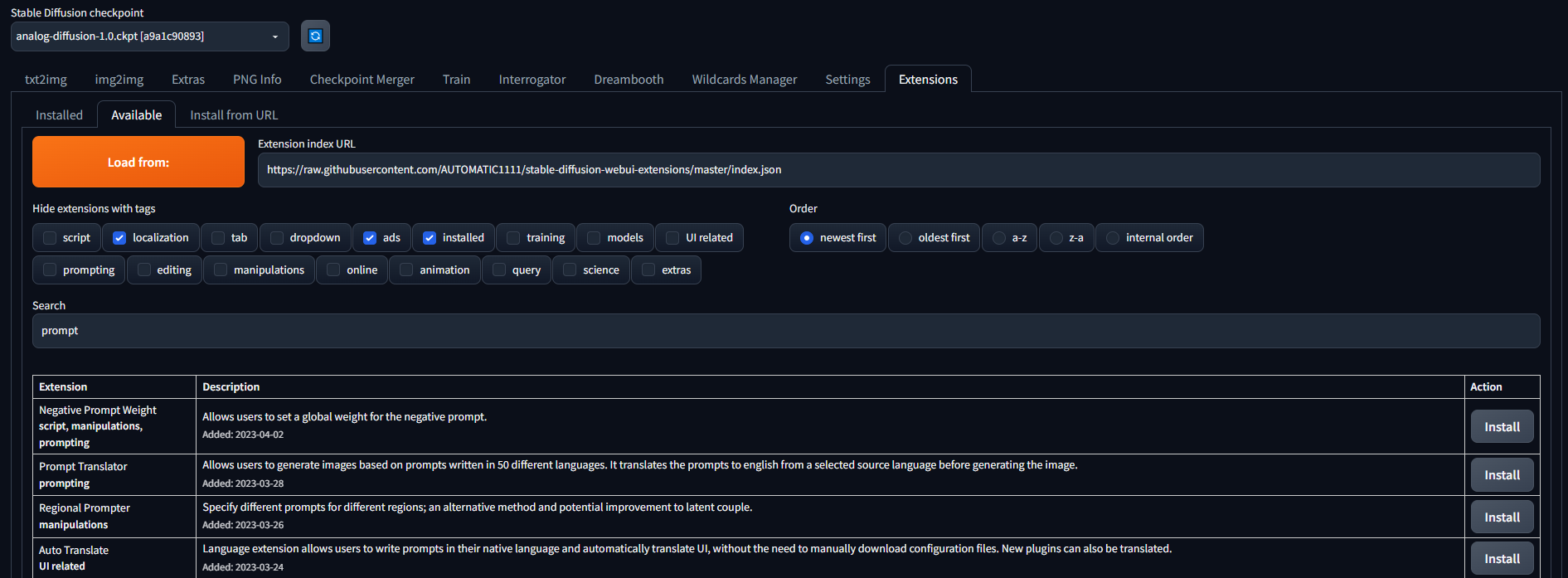
Task: Sort extensions a-z
Action: coord(1009,238)
